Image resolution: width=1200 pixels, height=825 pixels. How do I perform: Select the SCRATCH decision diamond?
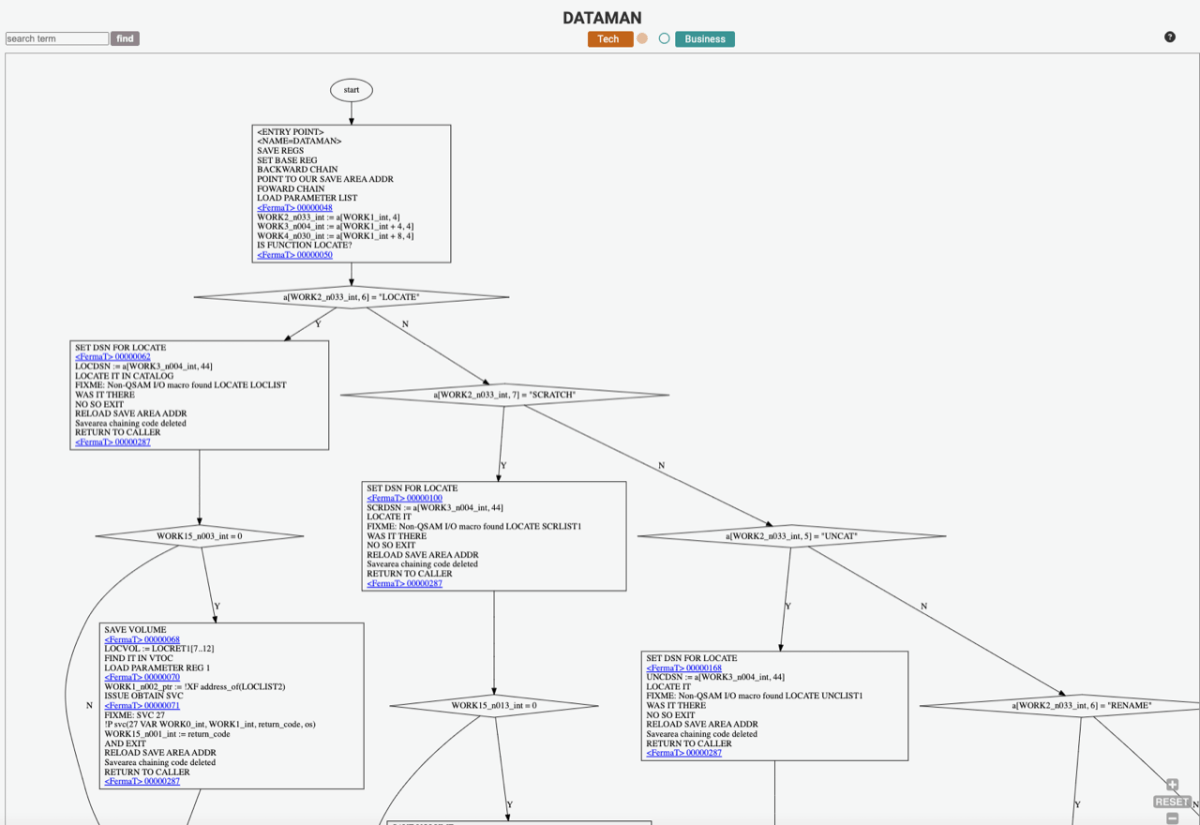(x=505, y=394)
